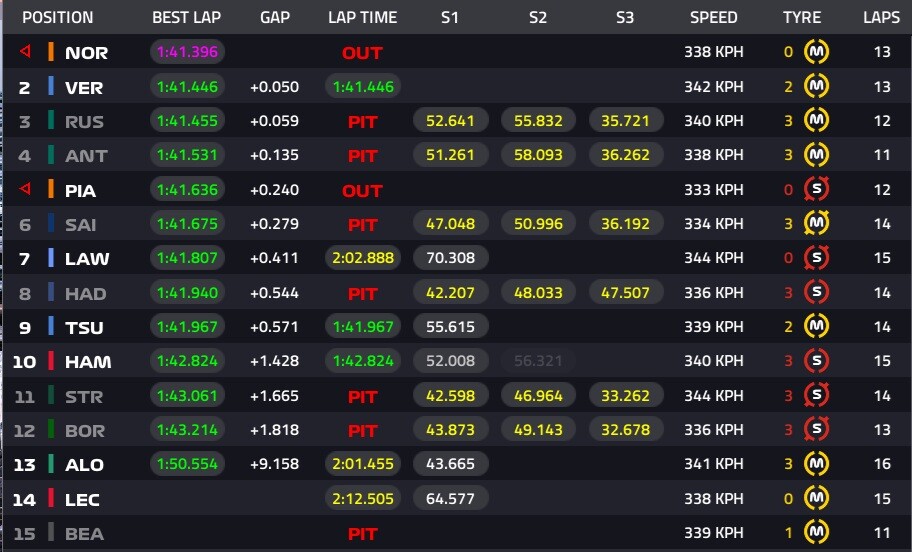Click the TYRE column header

[802, 17]
